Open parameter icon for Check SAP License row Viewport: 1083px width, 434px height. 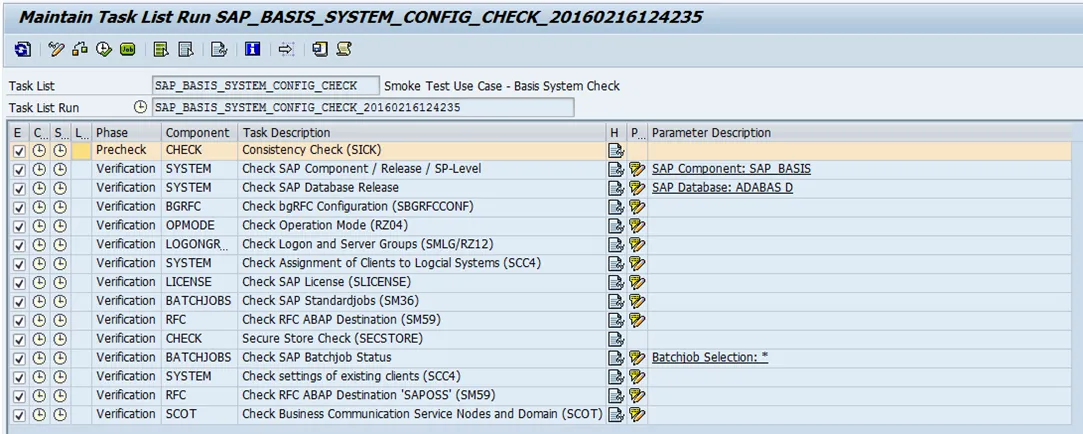[636, 282]
